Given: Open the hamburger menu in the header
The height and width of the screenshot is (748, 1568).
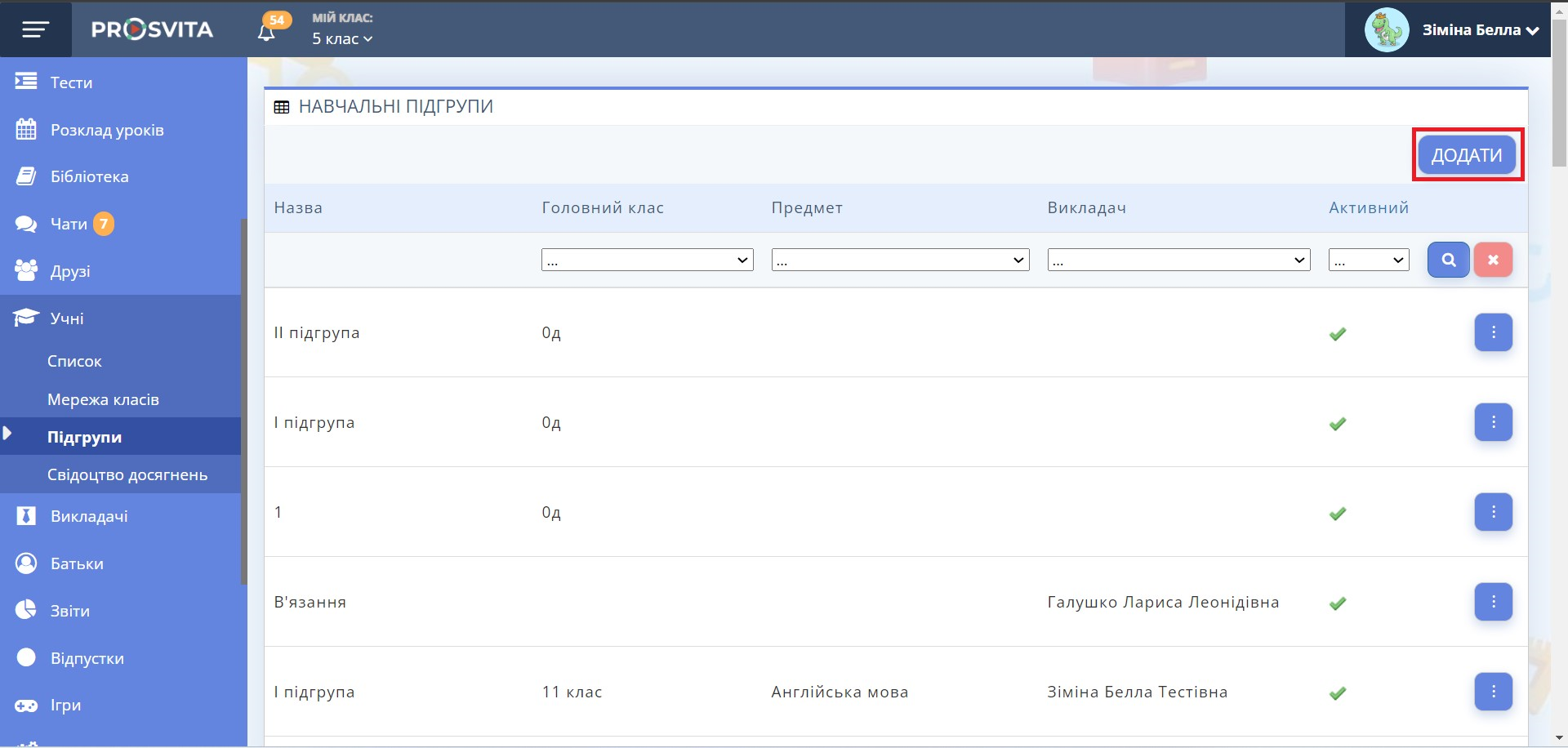Looking at the screenshot, I should 35,30.
